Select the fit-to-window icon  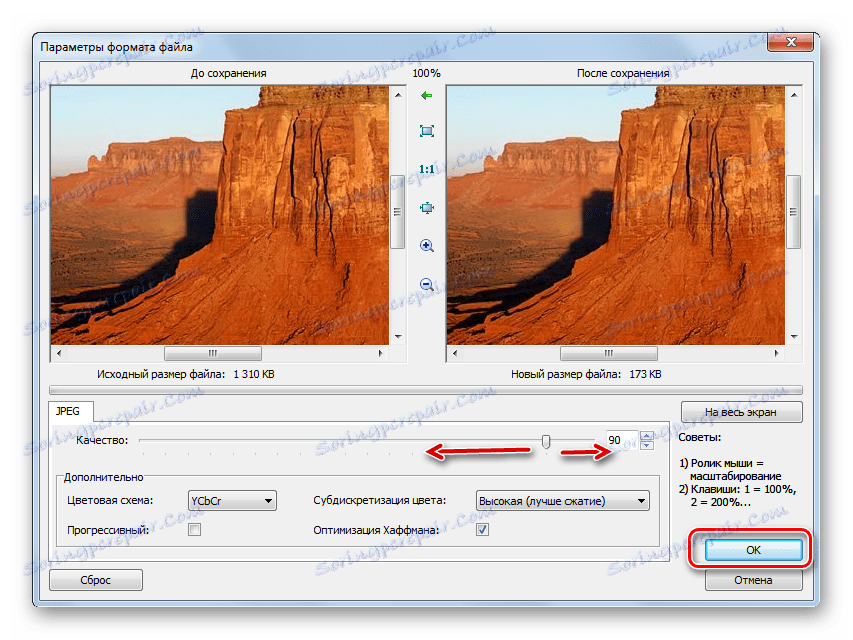(427, 131)
